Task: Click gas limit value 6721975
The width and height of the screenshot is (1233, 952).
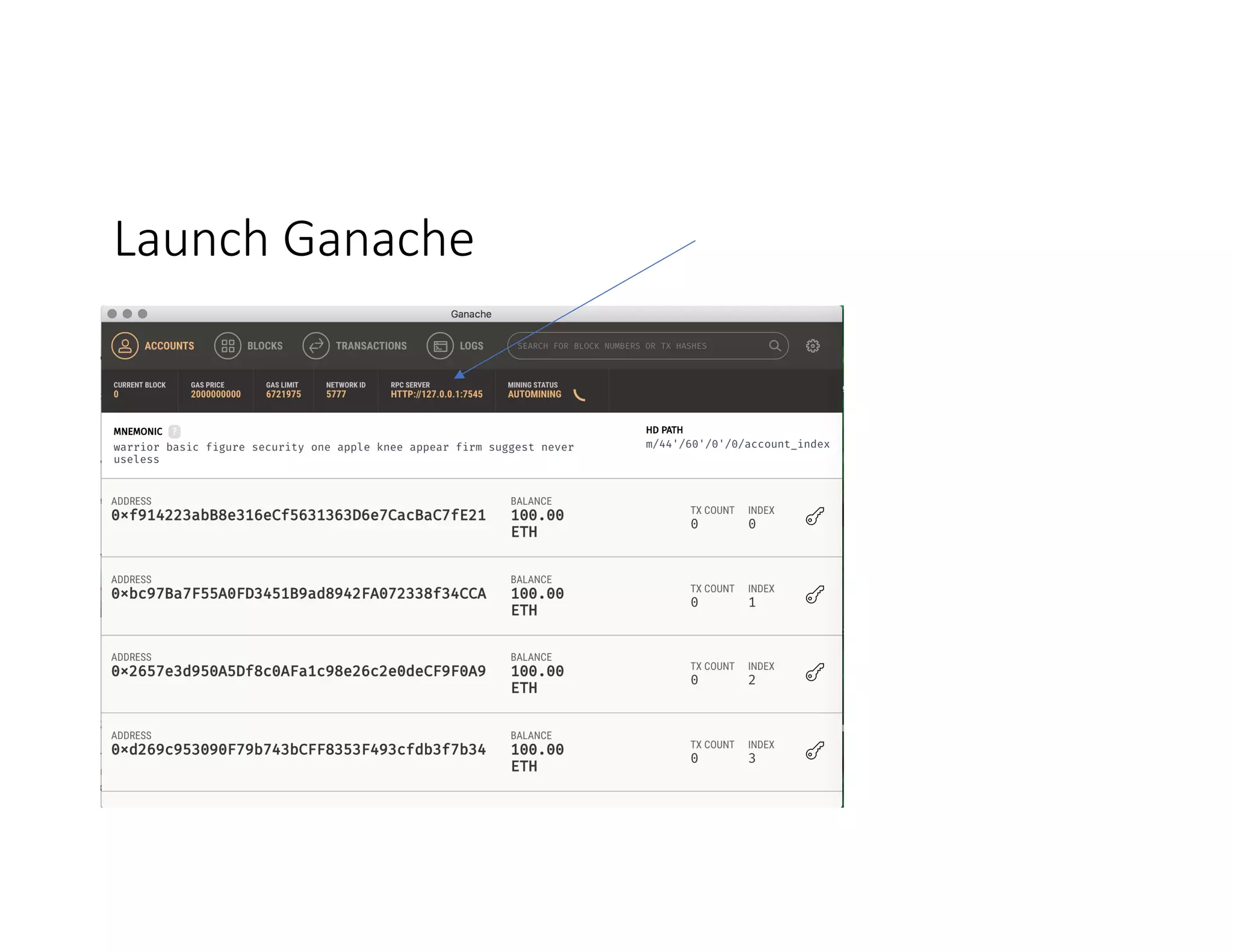Action: point(284,394)
